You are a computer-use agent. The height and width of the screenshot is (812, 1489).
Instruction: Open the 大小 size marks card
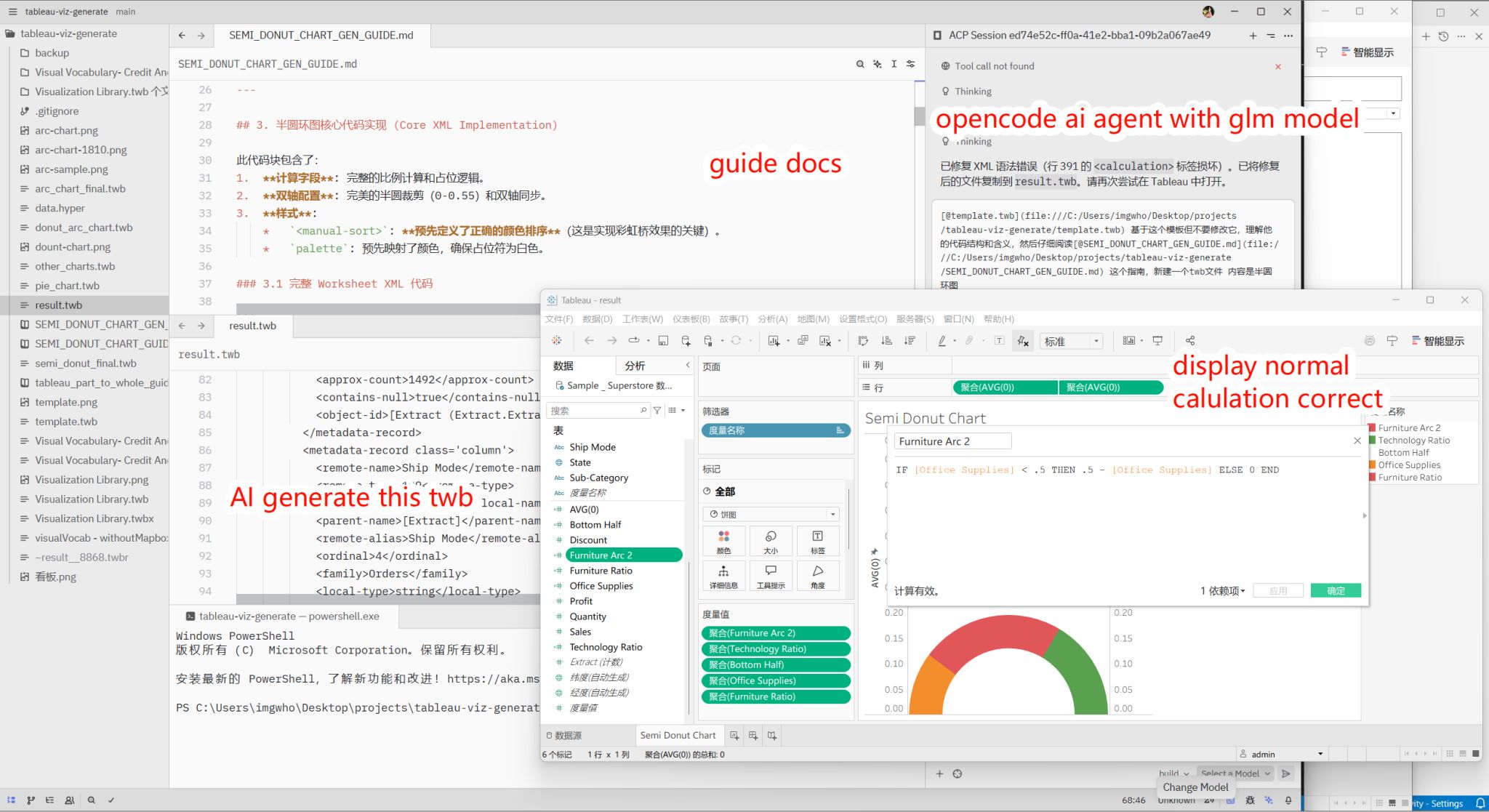(x=771, y=542)
